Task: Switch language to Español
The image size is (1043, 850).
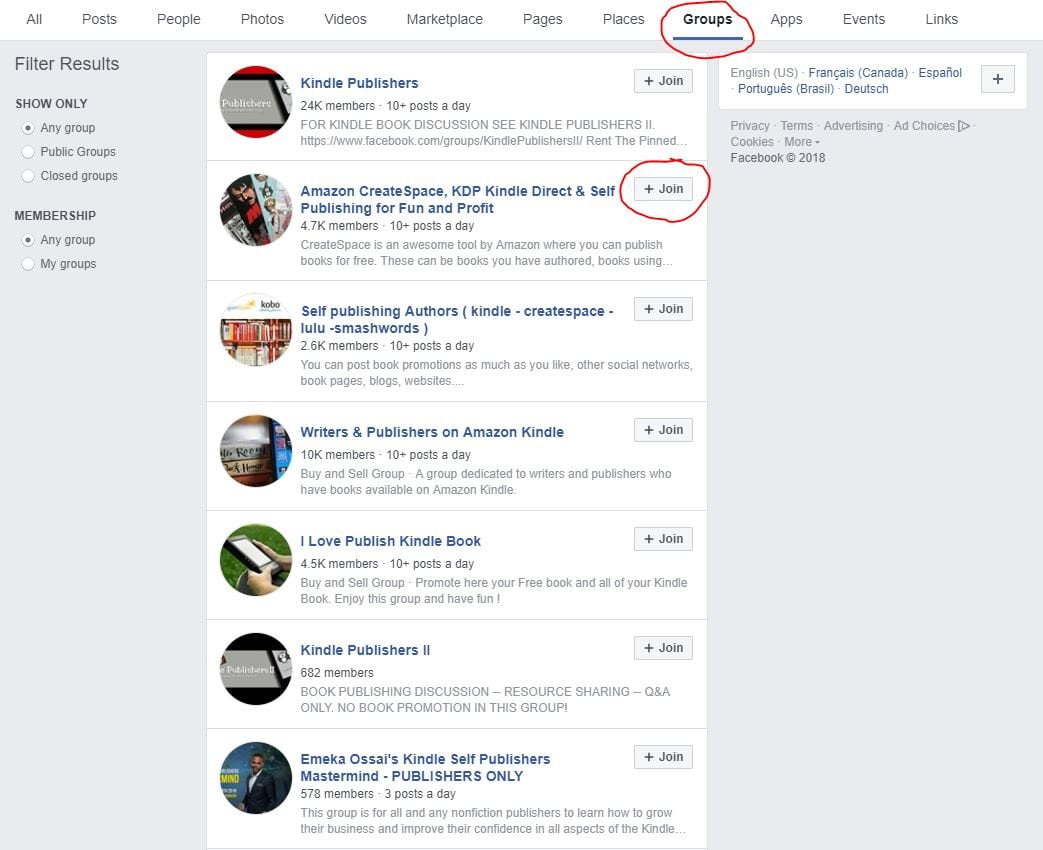Action: point(940,72)
